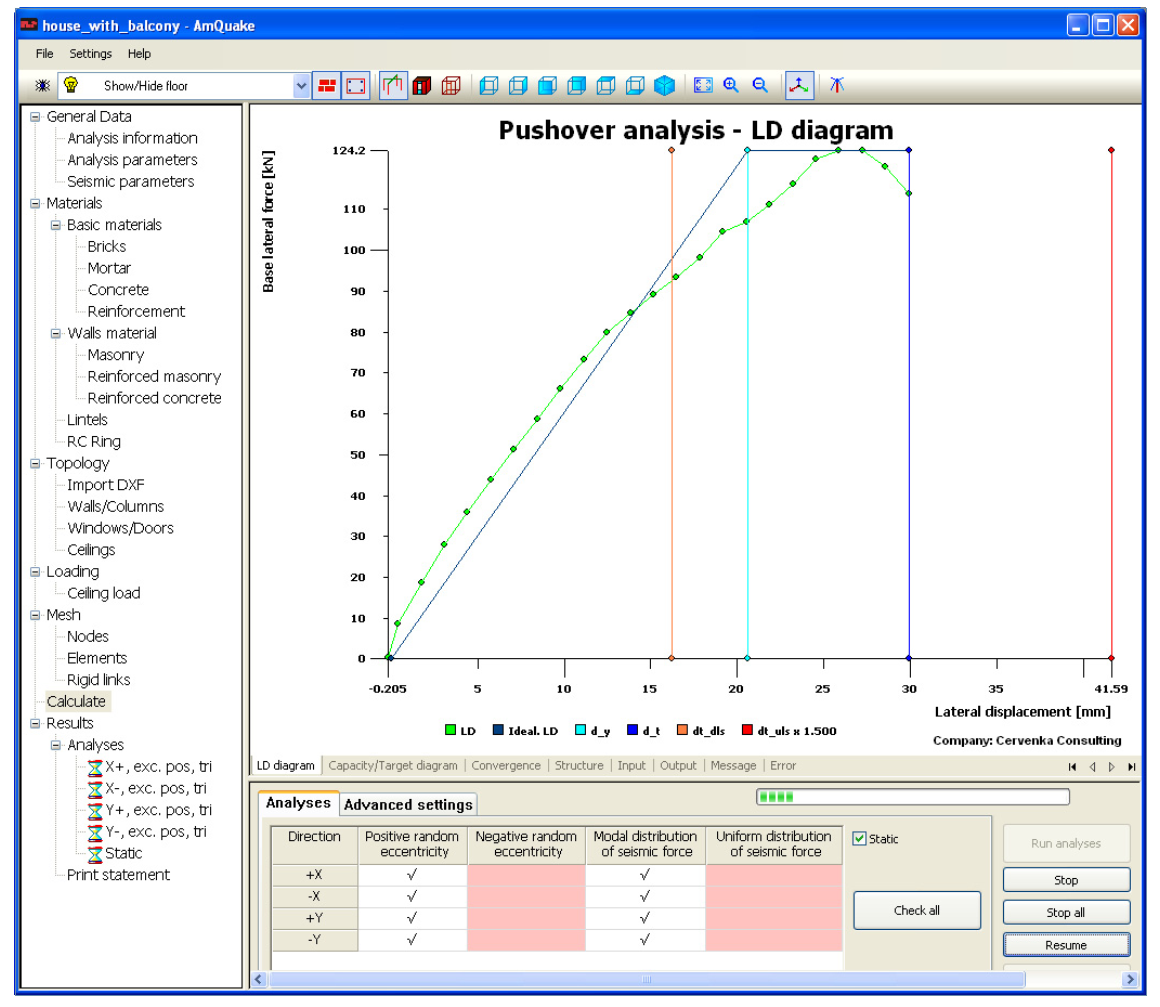Screen dimensions: 1160x1007
Task: Toggle +X positive random eccentricity checkmark
Action: point(412,875)
